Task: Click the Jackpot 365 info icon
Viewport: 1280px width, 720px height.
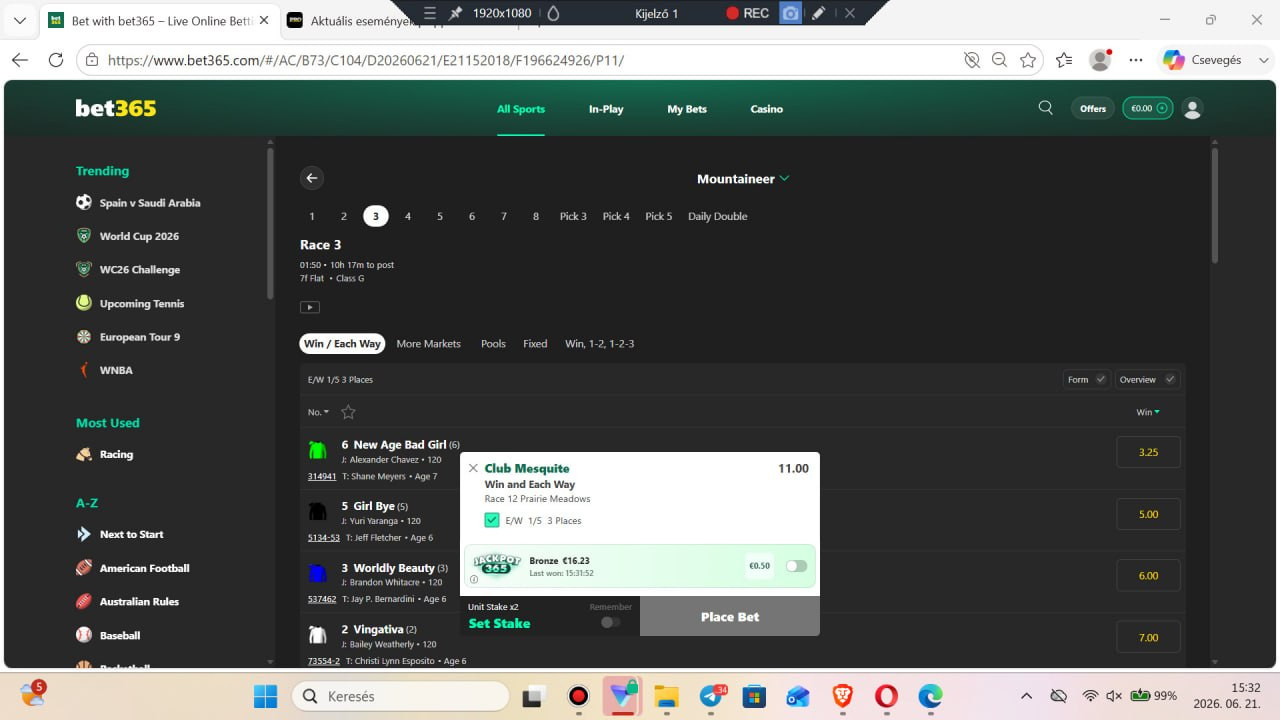Action: pyautogui.click(x=474, y=579)
